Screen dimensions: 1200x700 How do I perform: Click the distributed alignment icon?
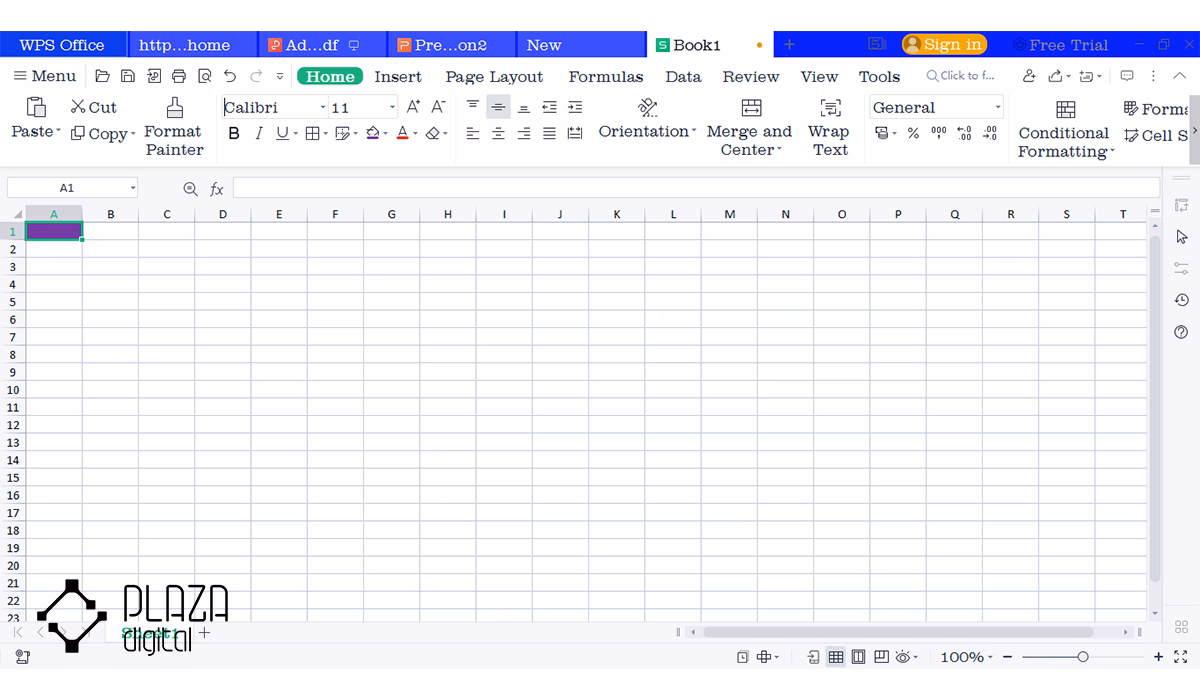coord(575,133)
